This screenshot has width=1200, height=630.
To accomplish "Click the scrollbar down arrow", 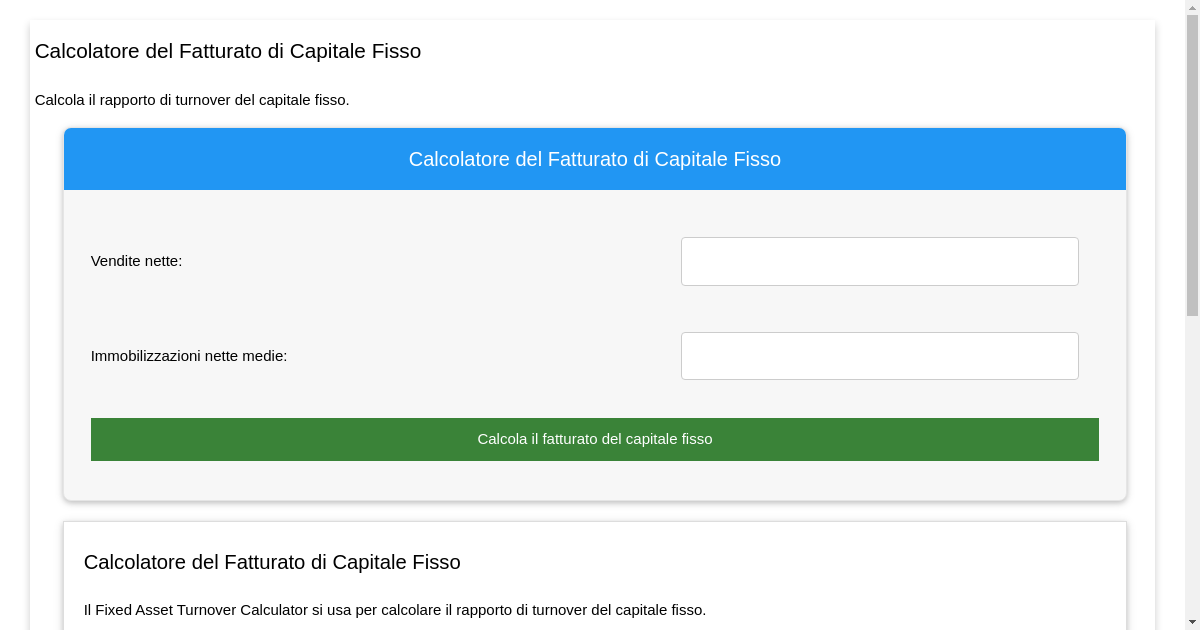I will 1193,622.
